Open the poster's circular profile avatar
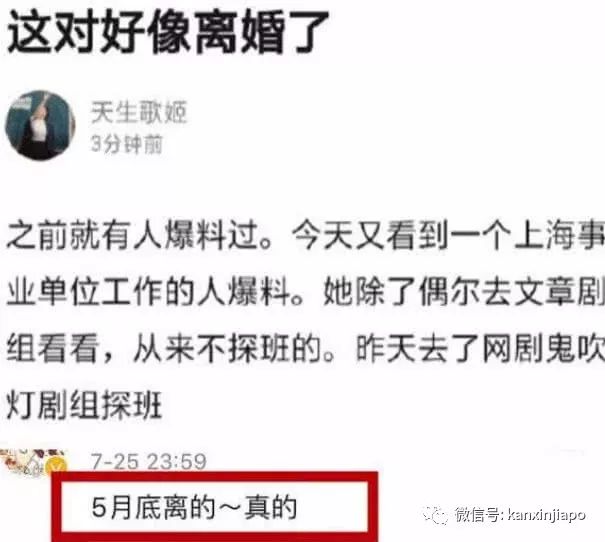 click(40, 125)
